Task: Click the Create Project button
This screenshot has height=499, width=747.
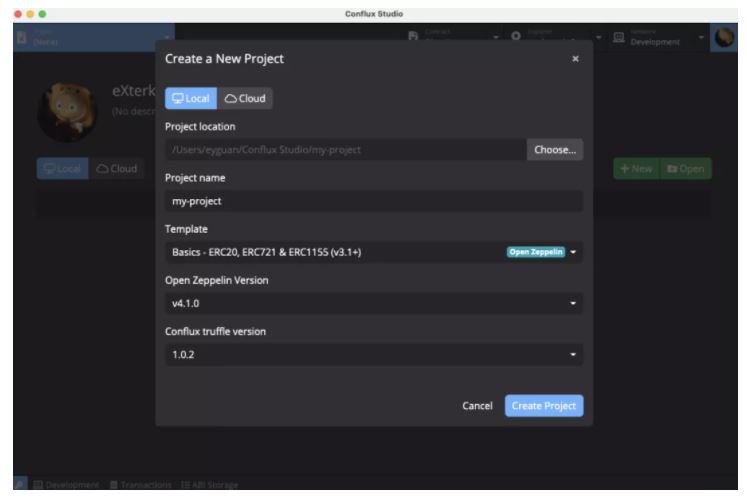Action: 544,406
